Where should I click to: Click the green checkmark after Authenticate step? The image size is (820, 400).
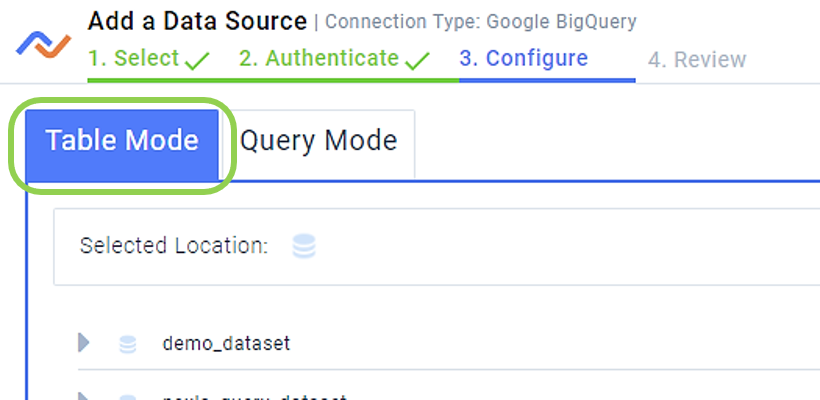click(417, 61)
